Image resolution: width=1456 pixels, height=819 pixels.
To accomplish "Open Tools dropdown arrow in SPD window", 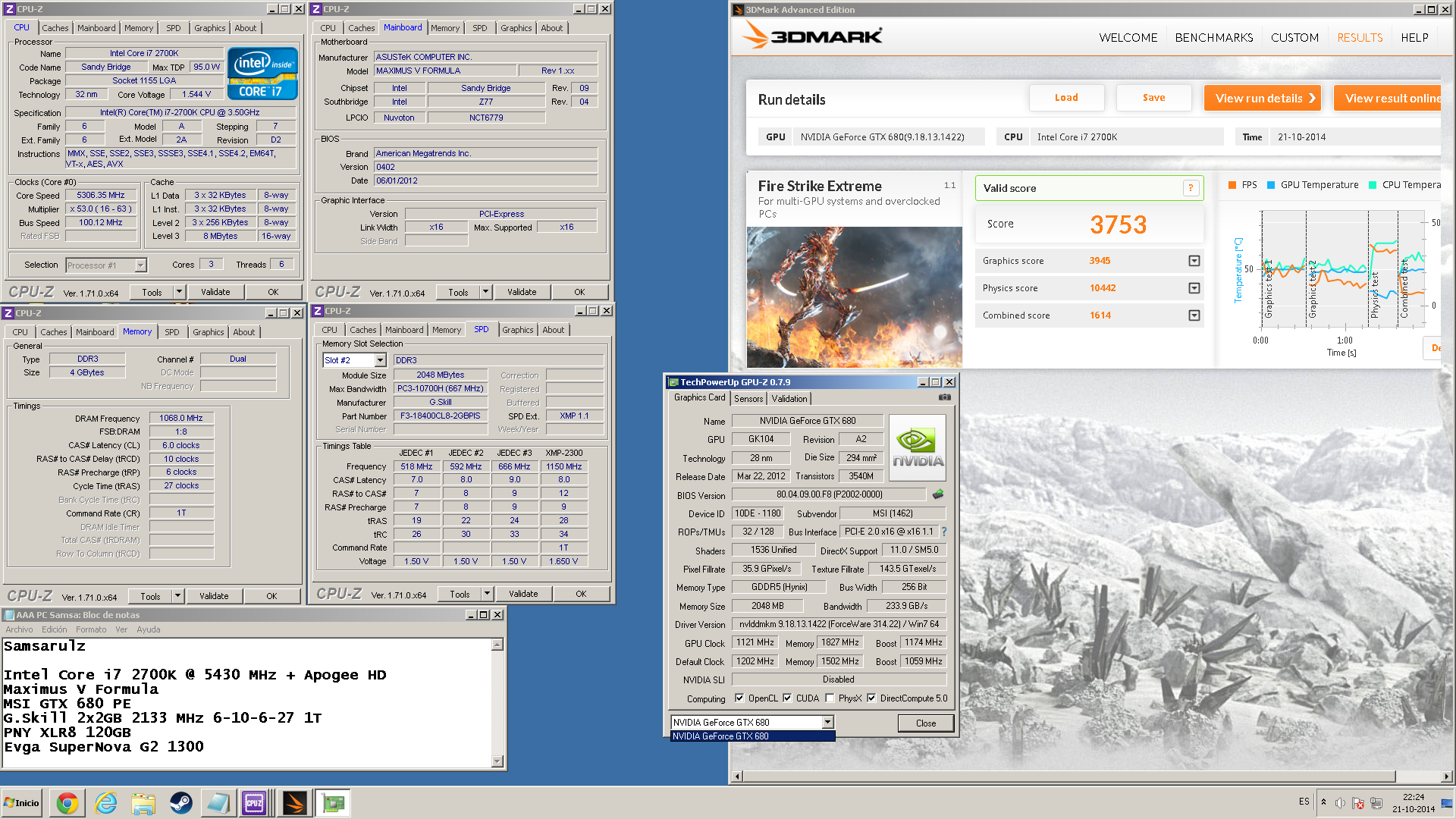I will point(487,594).
